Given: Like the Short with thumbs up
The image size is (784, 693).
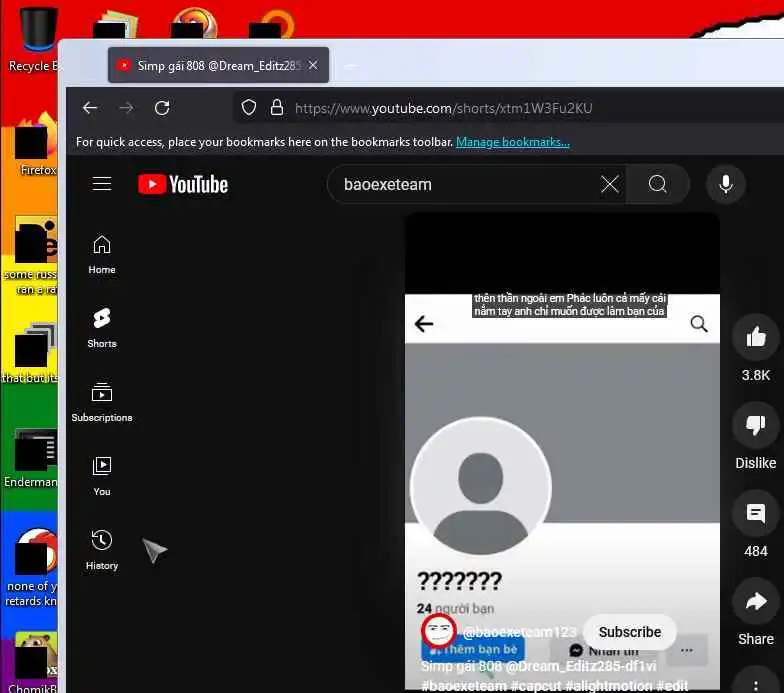Looking at the screenshot, I should 756,338.
